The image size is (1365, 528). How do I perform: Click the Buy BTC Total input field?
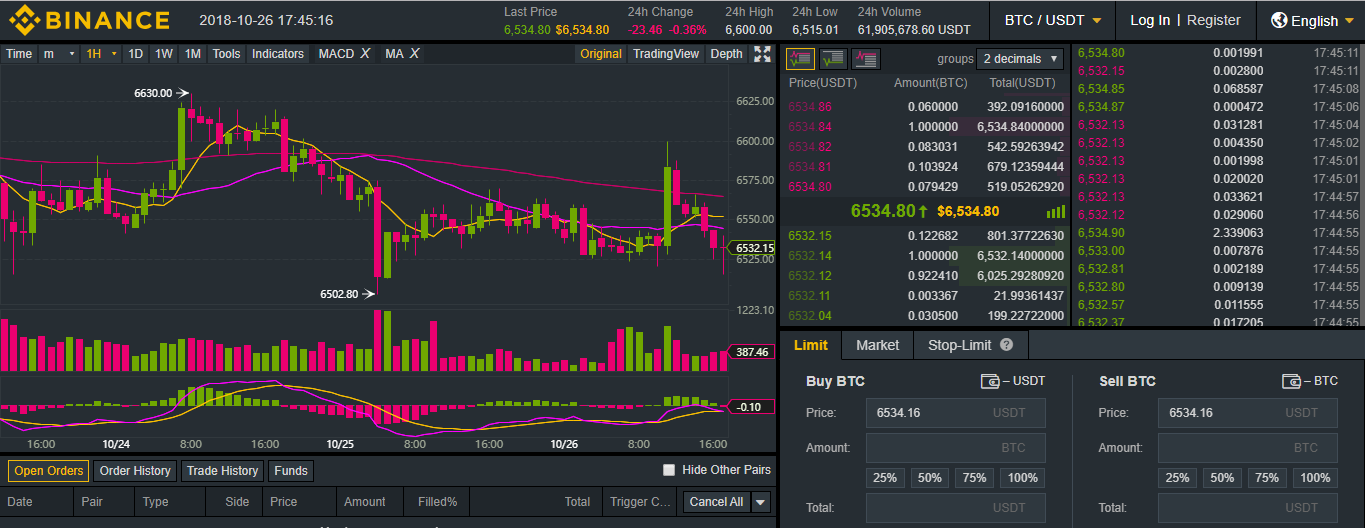(x=956, y=508)
